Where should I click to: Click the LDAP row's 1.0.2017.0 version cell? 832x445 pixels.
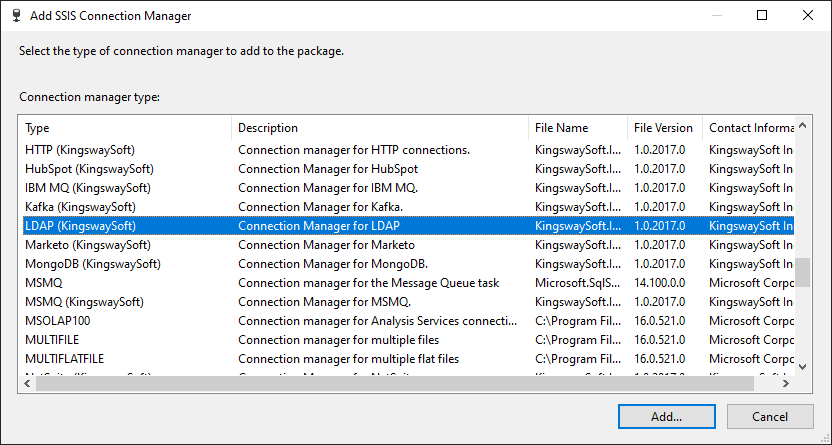(x=660, y=226)
